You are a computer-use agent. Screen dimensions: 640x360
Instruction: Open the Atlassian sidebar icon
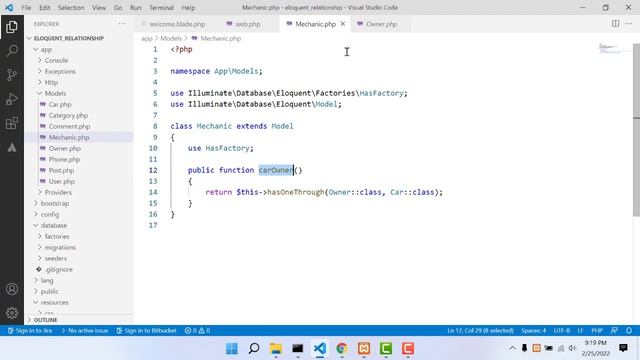coord(12,147)
